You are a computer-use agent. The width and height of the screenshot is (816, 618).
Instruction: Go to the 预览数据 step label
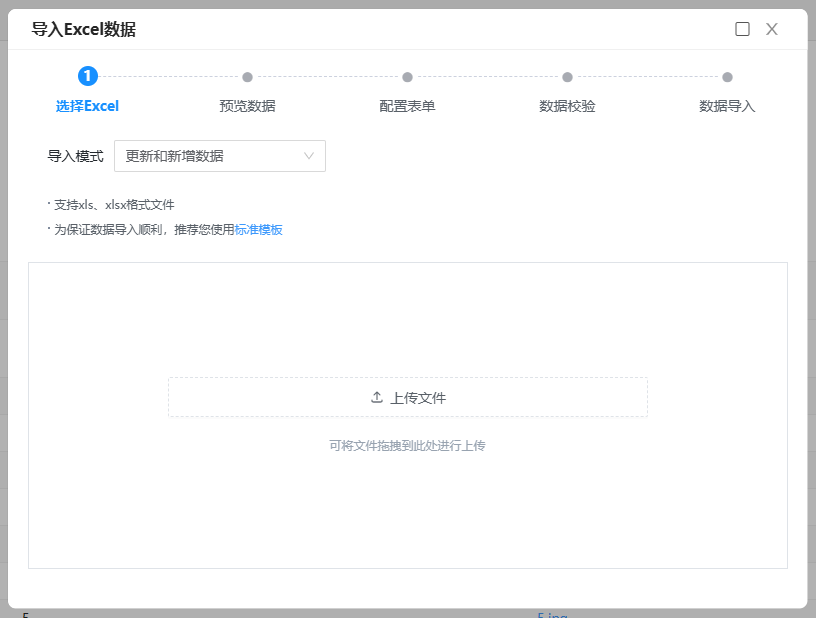tap(247, 106)
